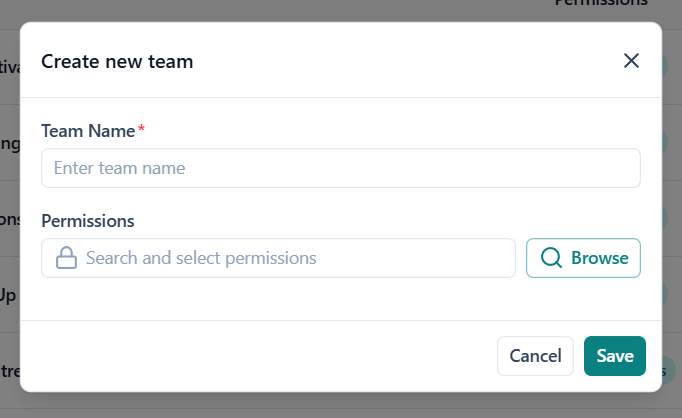The image size is (682, 418).
Task: Click the Search and select permissions box
Action: [x=290, y=258]
